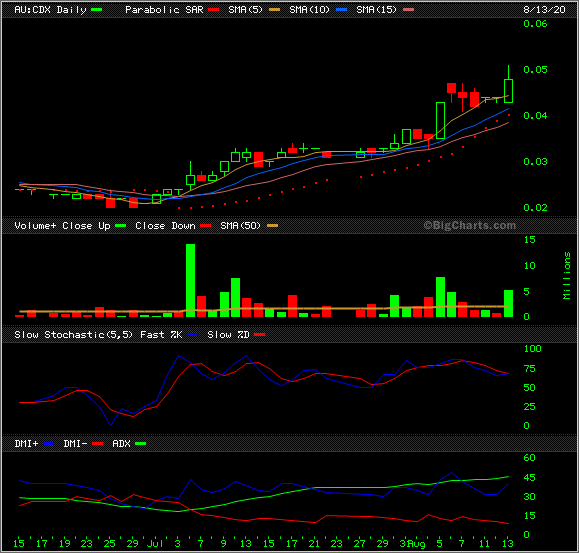Click the 0.05 price axis label
Image resolution: width=579 pixels, height=553 pixels.
point(535,69)
